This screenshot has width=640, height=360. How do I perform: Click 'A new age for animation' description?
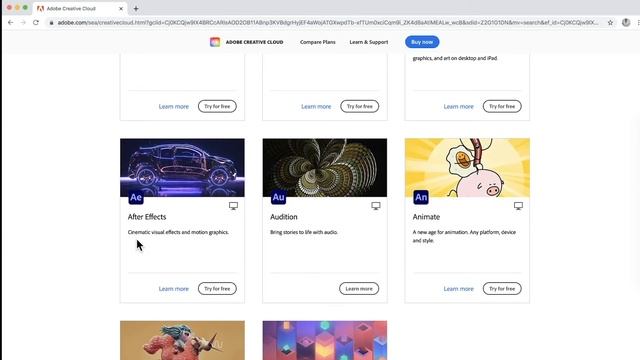point(464,236)
